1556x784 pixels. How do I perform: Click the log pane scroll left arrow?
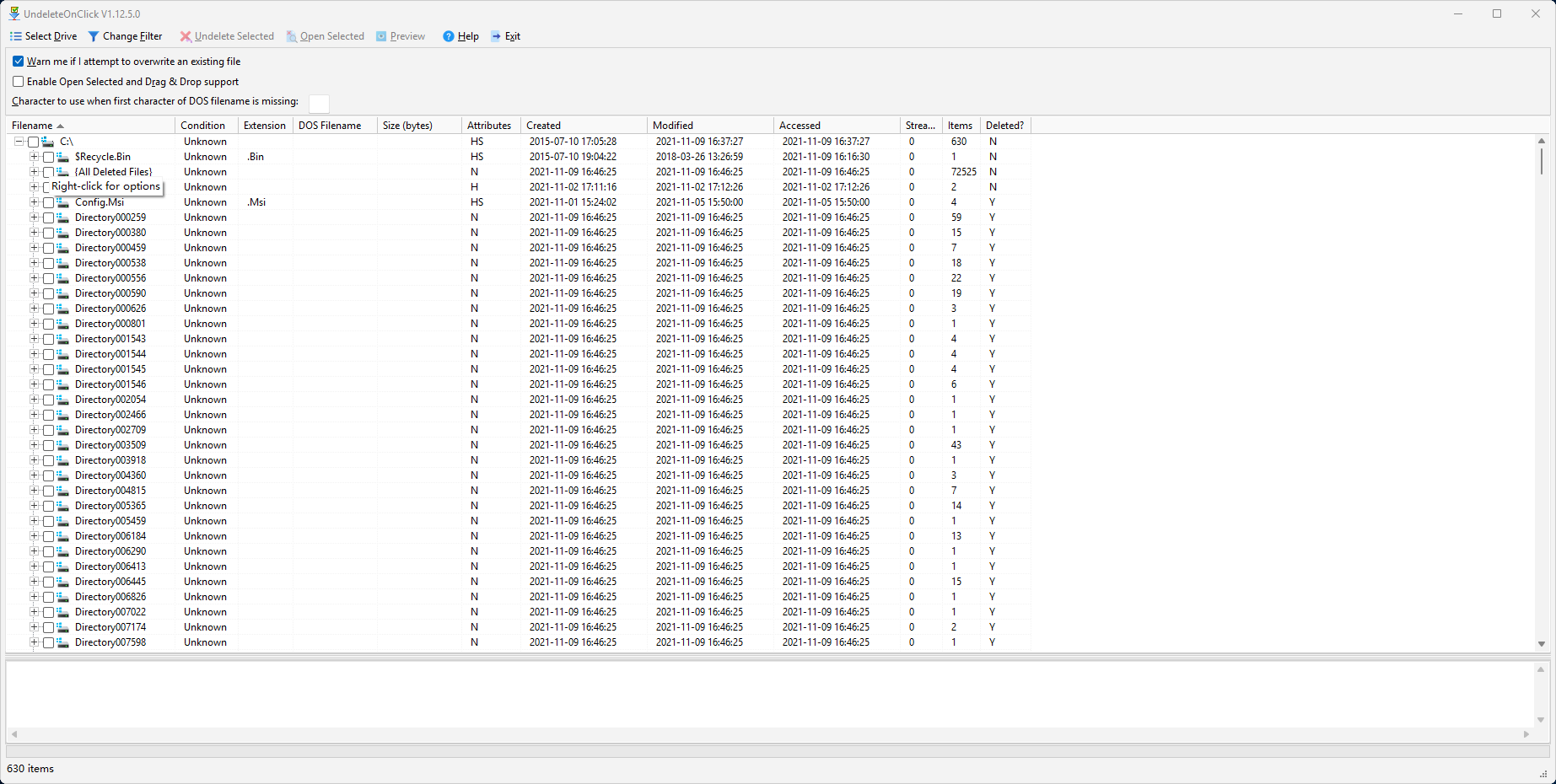(14, 734)
